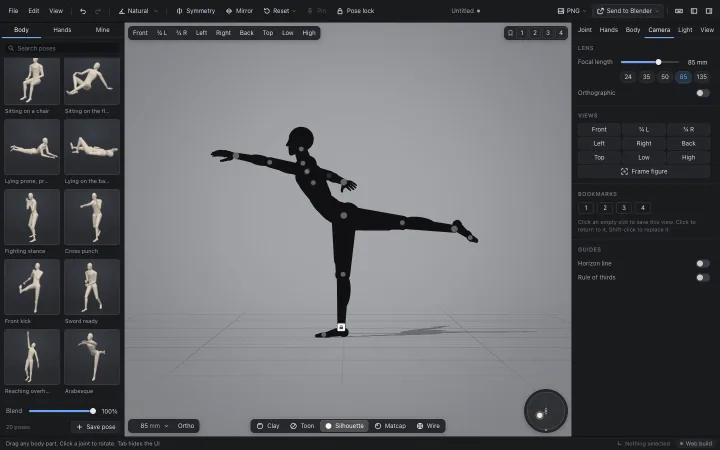Switch shading to Matcap mode
The image size is (720, 450).
pos(390,426)
